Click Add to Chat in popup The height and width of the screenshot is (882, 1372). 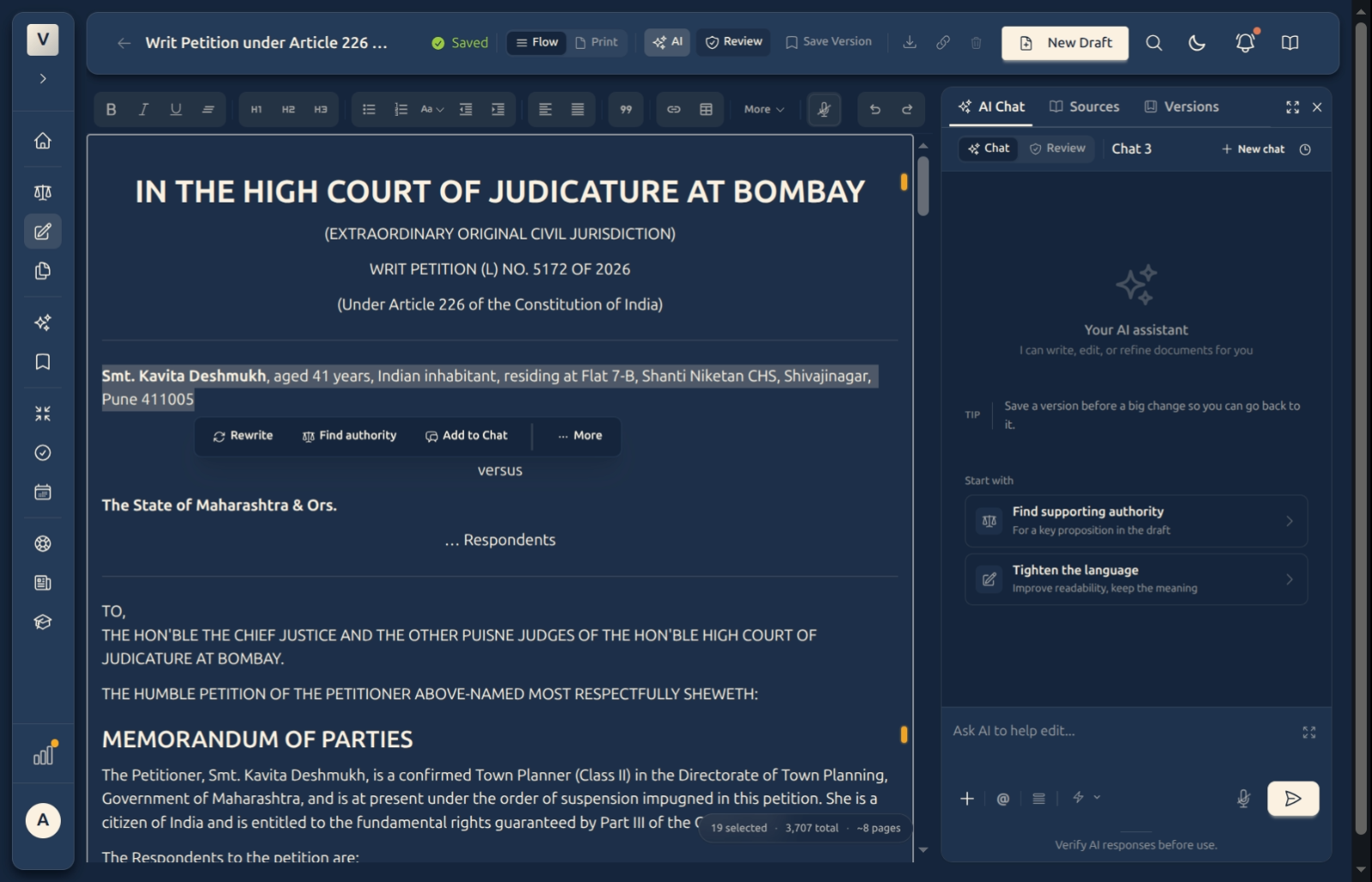click(466, 436)
